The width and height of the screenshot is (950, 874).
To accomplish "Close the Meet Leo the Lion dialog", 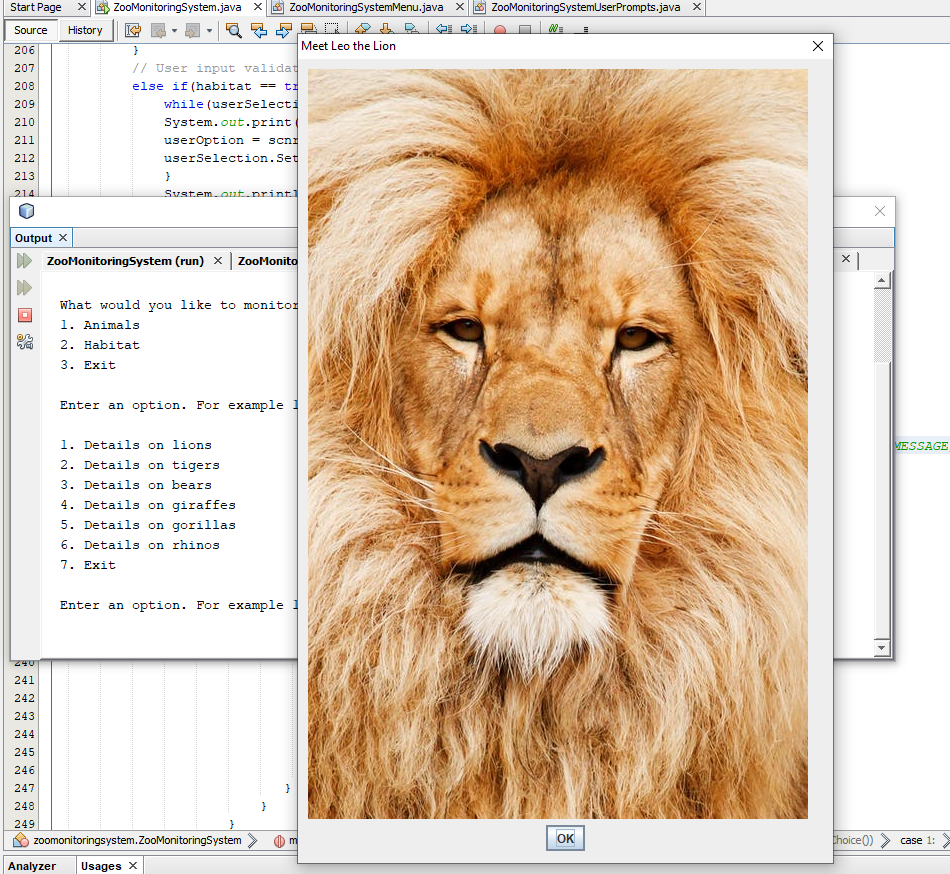I will pyautogui.click(x=817, y=46).
